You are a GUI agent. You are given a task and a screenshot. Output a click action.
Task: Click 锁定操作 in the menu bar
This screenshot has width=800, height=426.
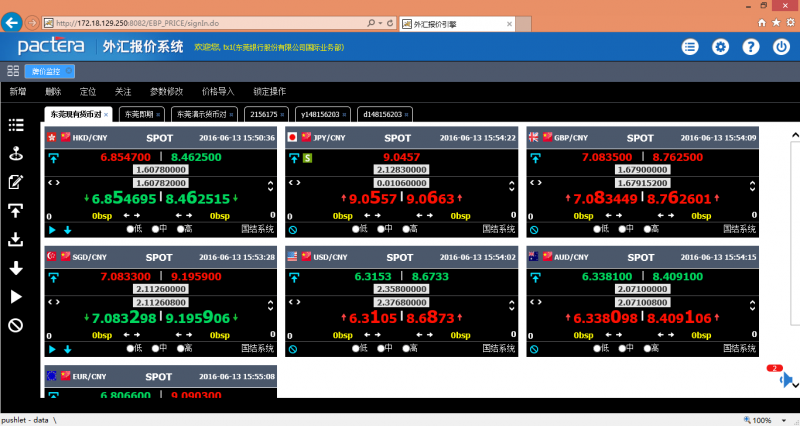point(269,91)
